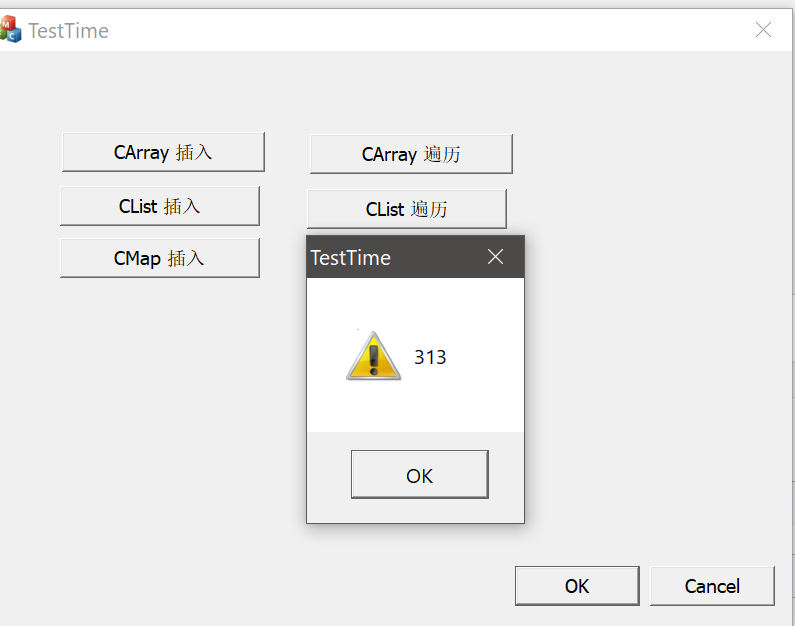Click the Cancel button
The image size is (795, 626).
(712, 586)
